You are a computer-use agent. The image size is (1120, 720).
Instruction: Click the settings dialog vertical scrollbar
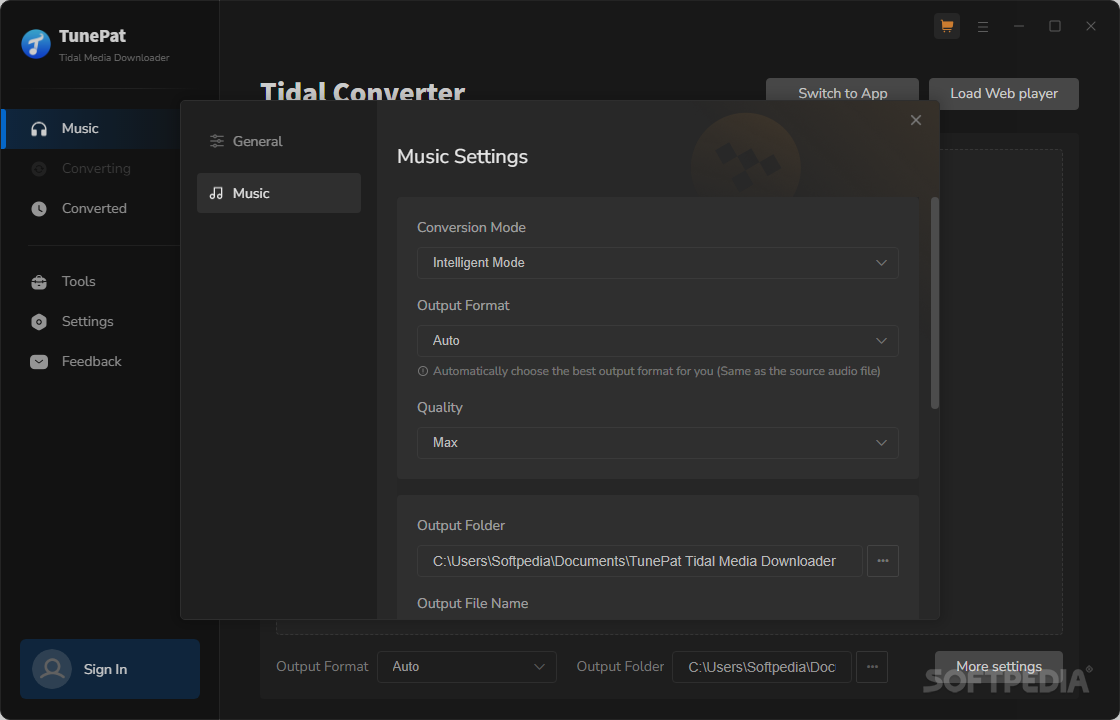tap(934, 303)
